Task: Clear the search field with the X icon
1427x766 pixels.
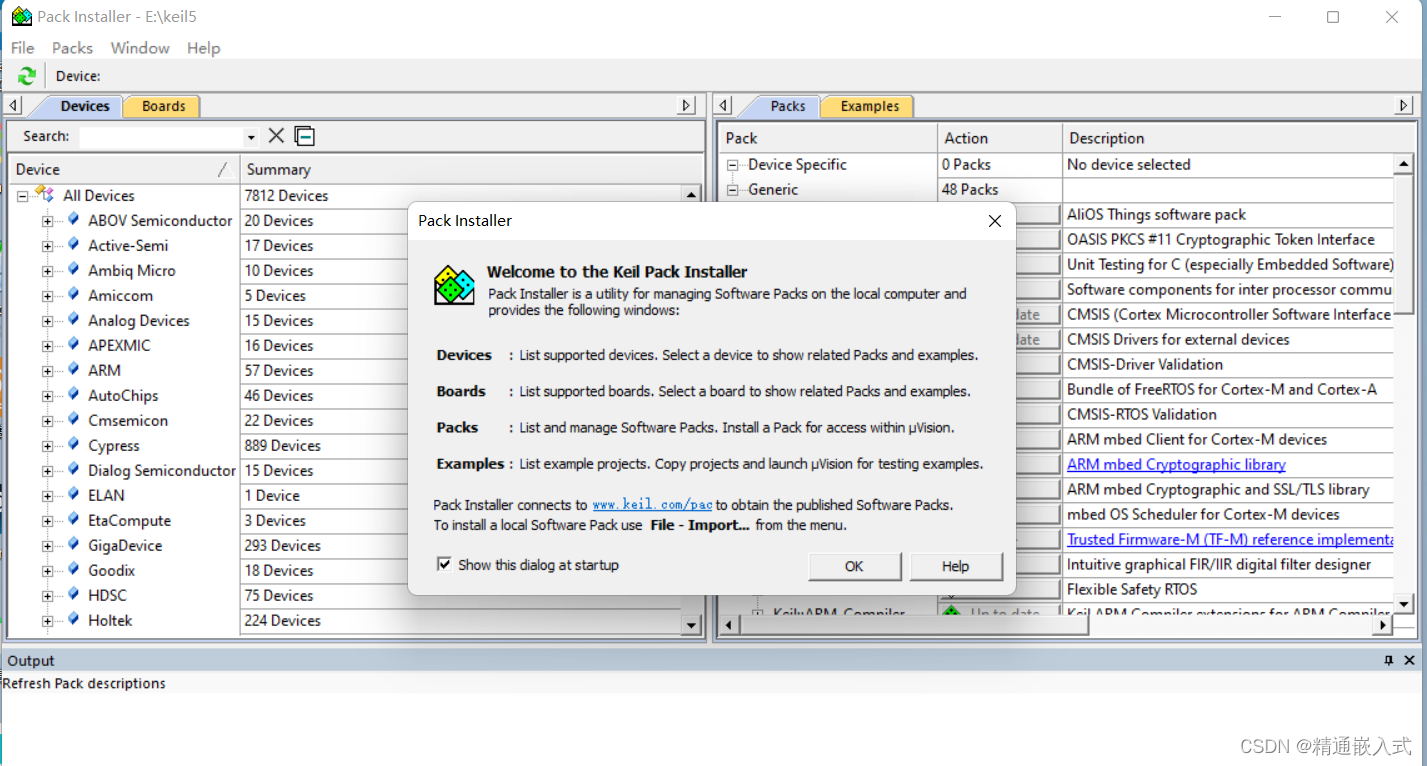Action: tap(277, 136)
